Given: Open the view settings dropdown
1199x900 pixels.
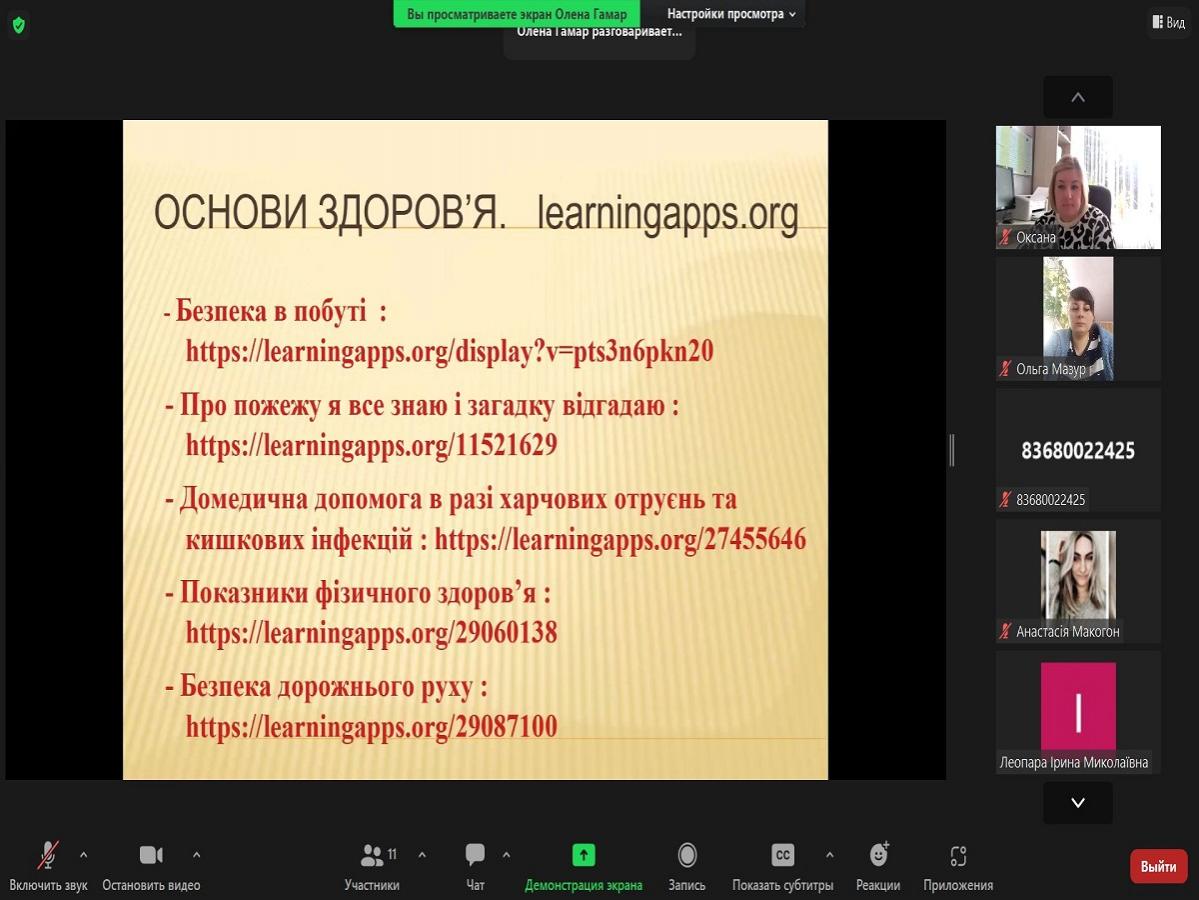Looking at the screenshot, I should (731, 14).
